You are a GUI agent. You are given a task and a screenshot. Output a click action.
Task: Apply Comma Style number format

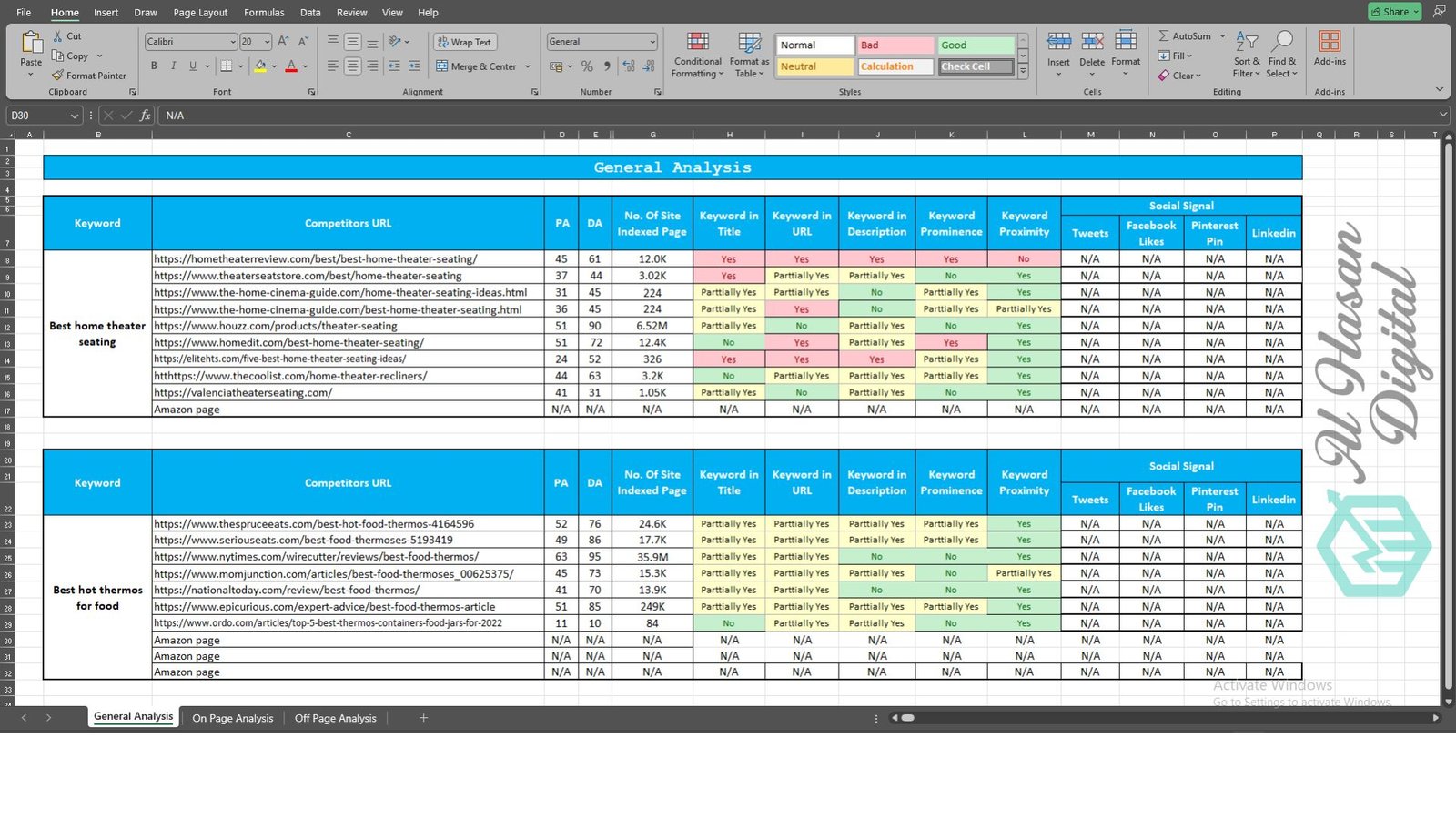[x=607, y=66]
